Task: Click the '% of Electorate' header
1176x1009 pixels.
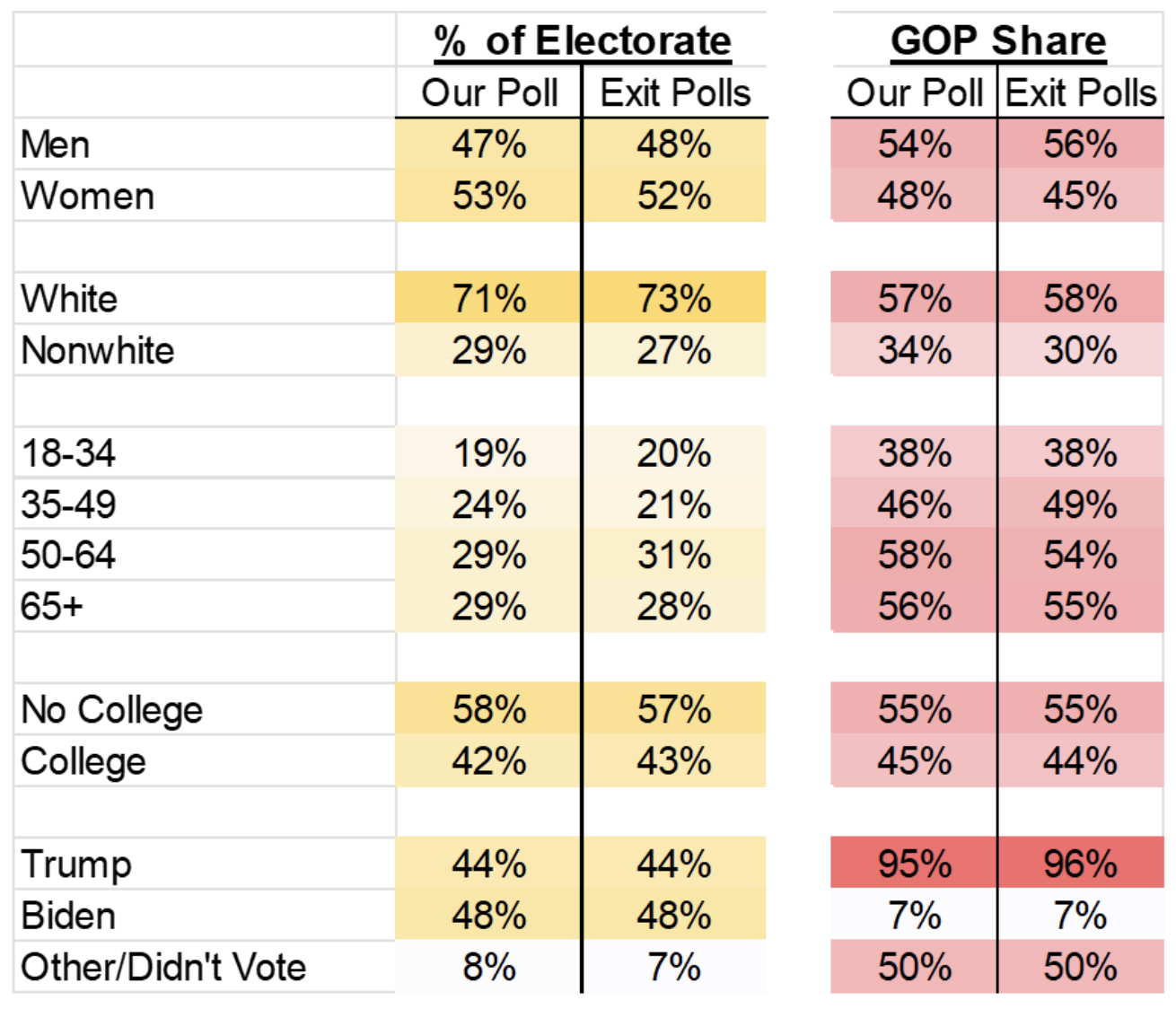Action: [x=583, y=41]
